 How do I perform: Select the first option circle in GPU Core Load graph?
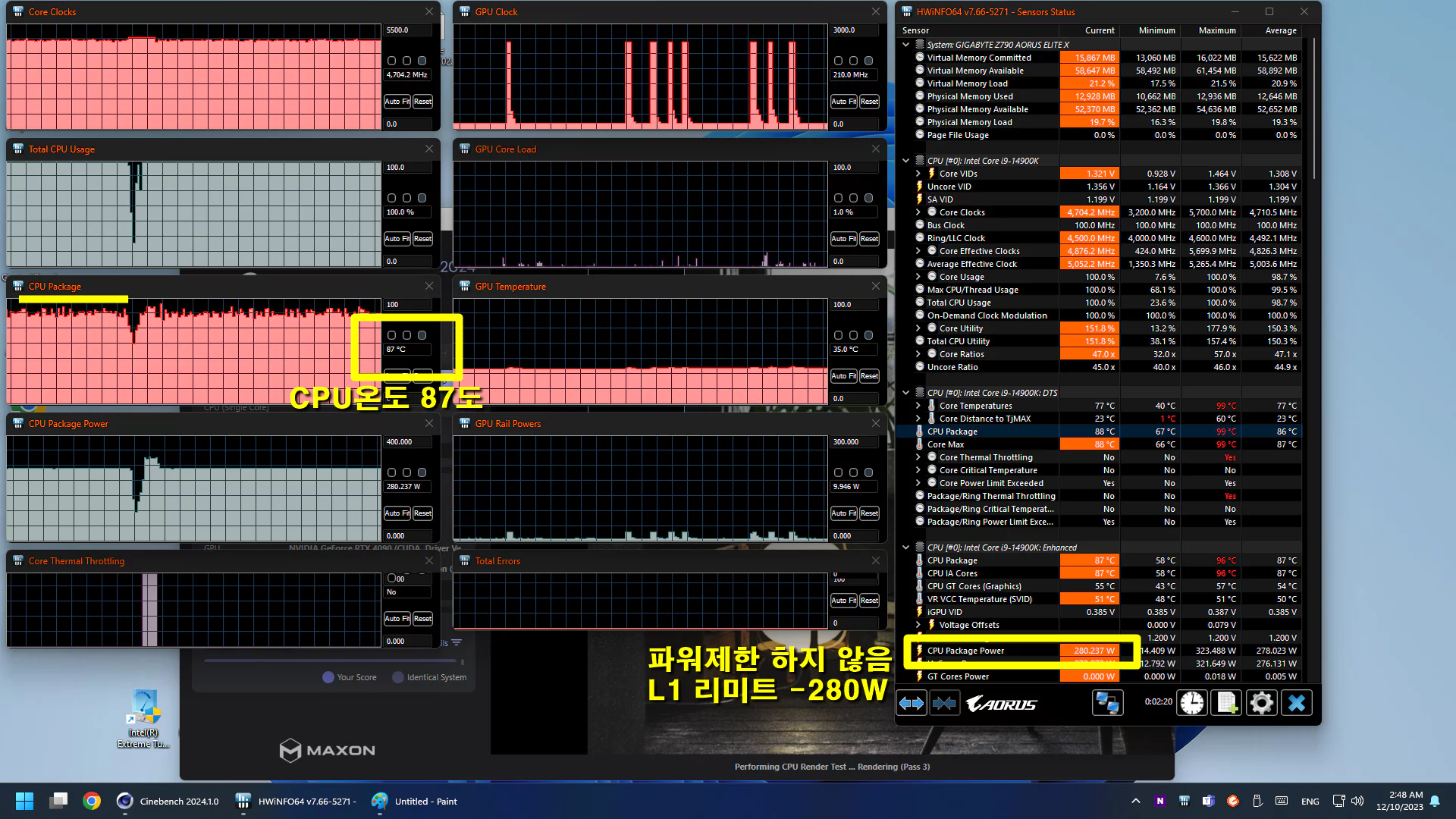(x=838, y=198)
